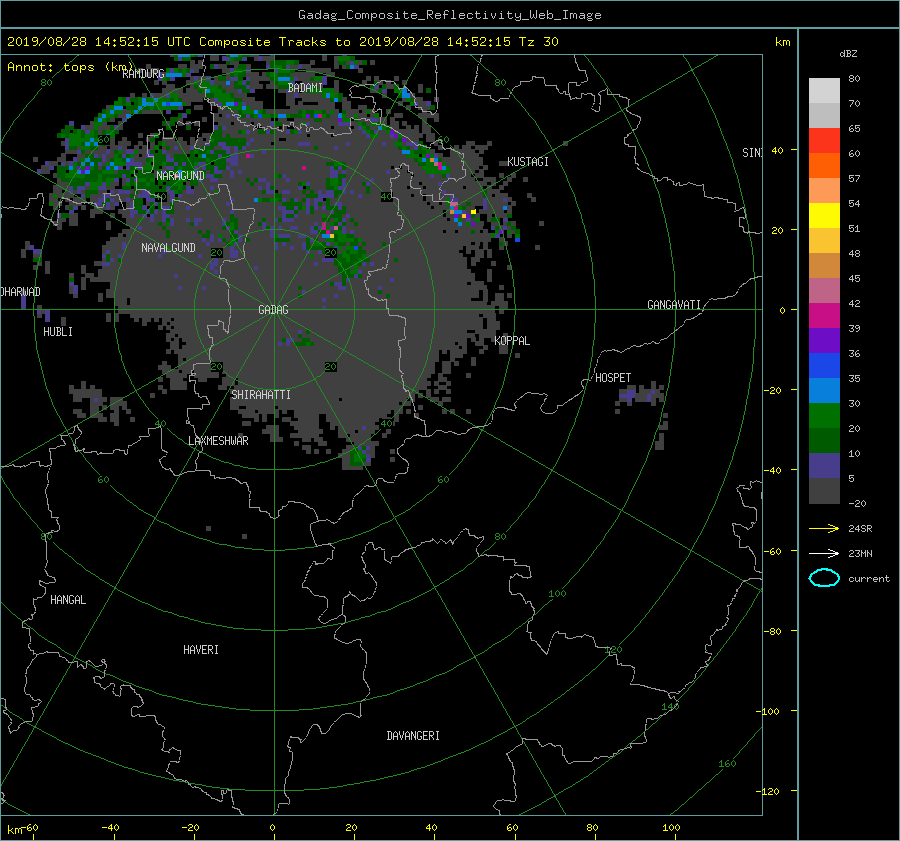Image resolution: width=900 pixels, height=841 pixels.
Task: Pick the bright yellow 54 dBZ swatch
Action: coord(824,215)
